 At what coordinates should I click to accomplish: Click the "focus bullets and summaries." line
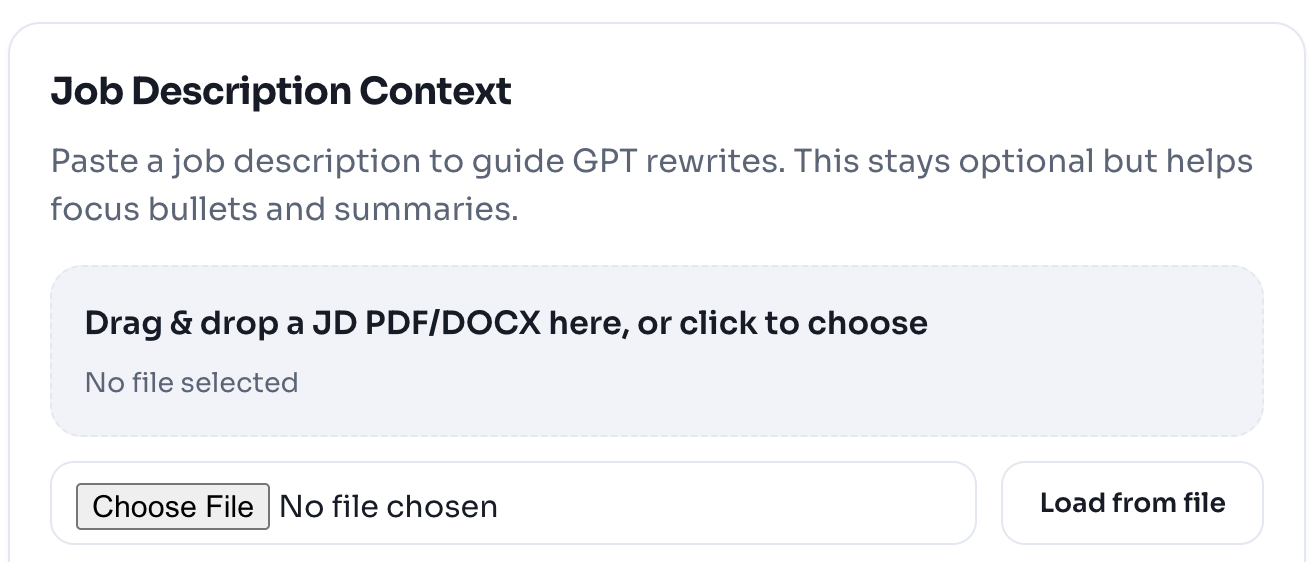[284, 210]
